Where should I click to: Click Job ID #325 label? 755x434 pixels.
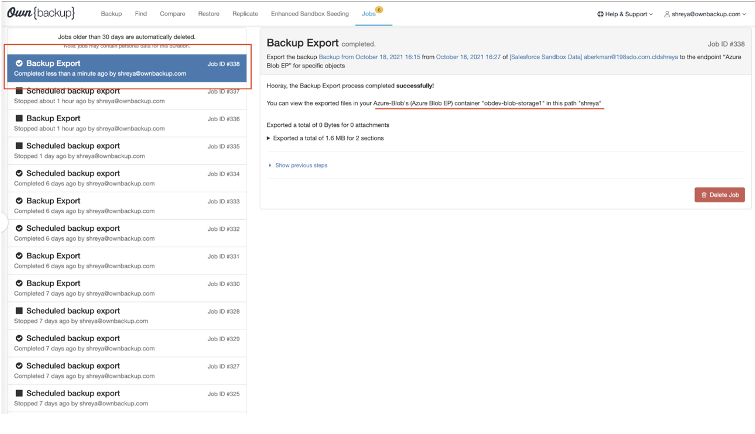tap(223, 394)
